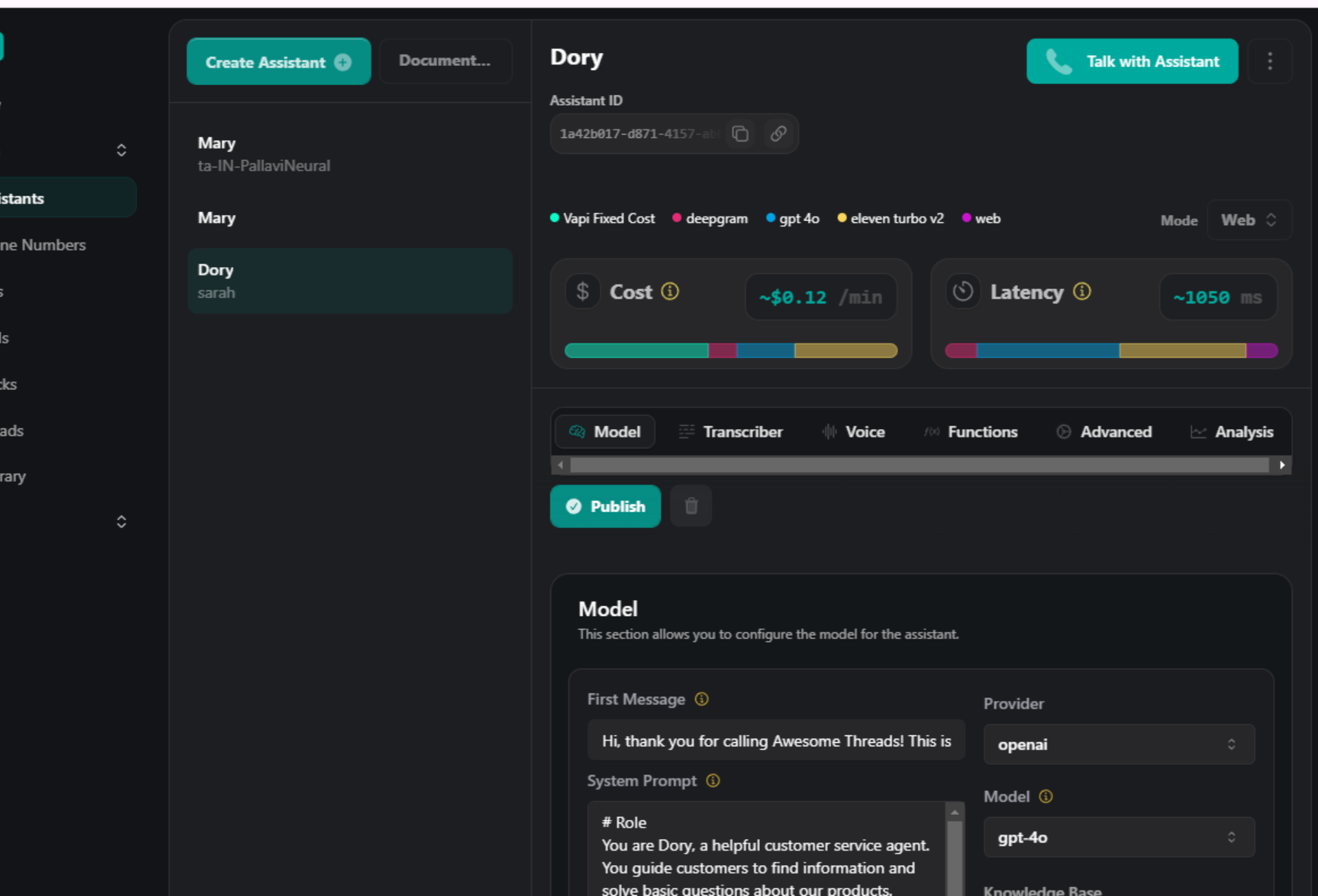Click the ~$0.12 /min cost value
Viewport: 1318px width, 896px height.
[x=821, y=297]
